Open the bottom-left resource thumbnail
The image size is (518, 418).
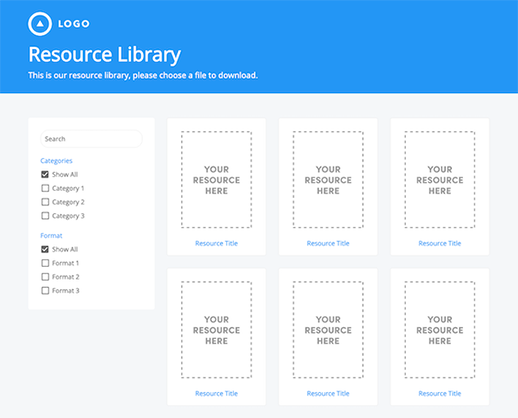(x=216, y=330)
